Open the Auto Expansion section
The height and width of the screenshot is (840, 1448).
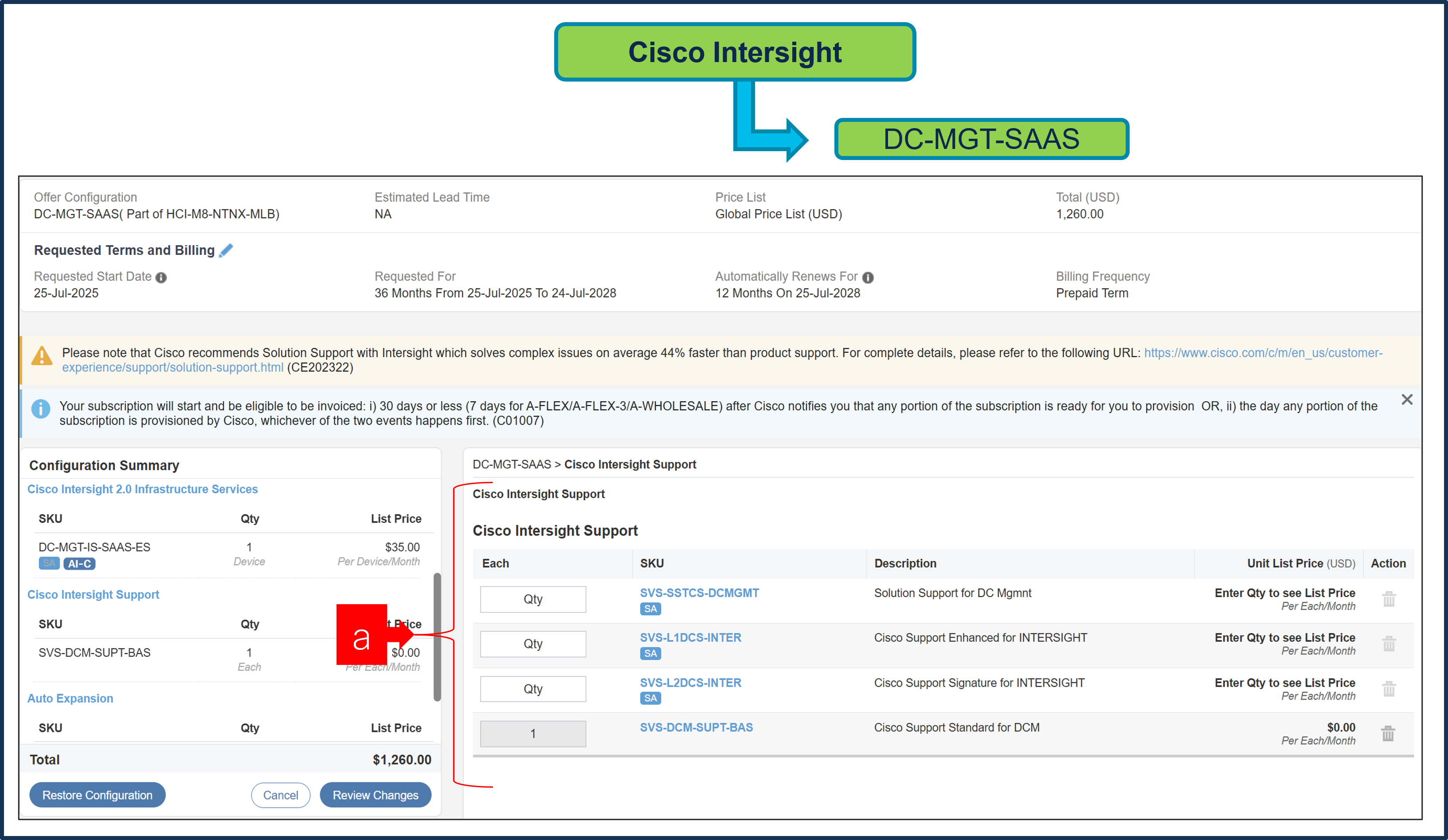click(x=70, y=698)
